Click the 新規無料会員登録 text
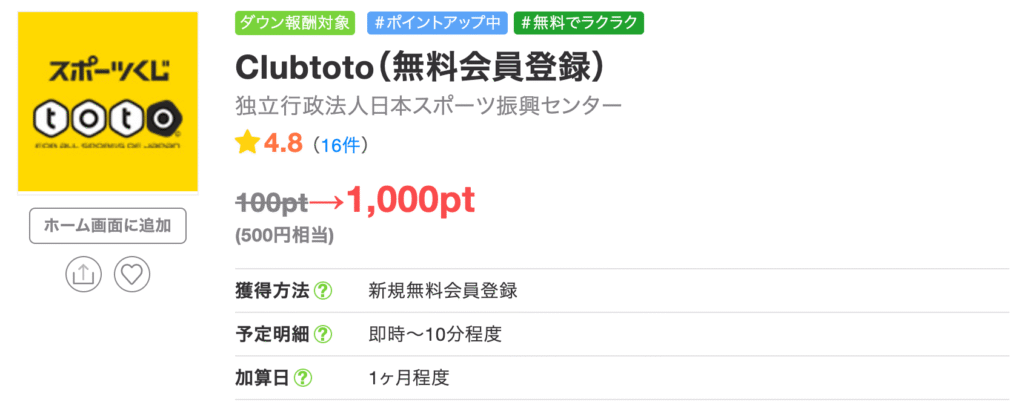 [443, 291]
